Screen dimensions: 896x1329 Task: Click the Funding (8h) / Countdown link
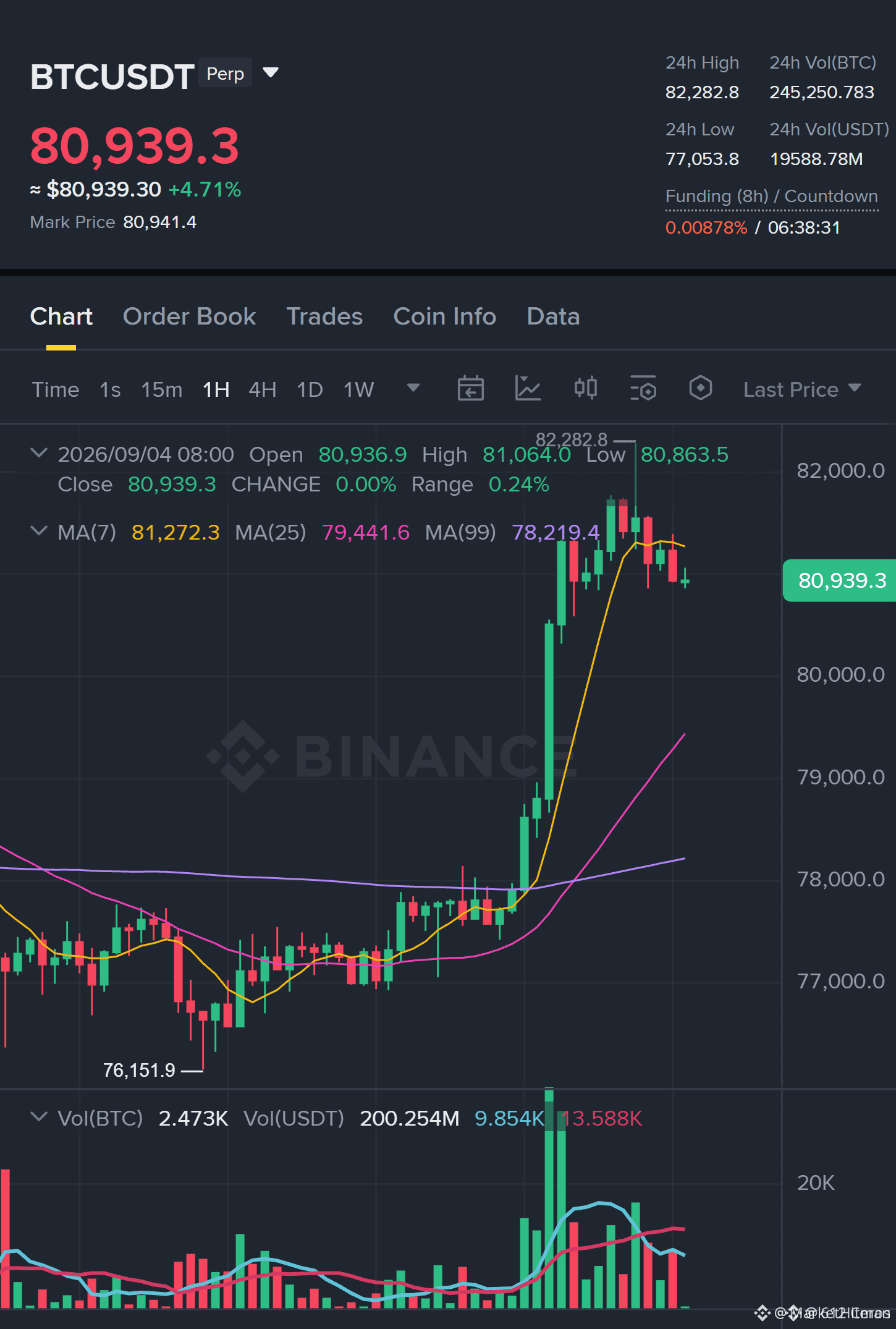772,197
